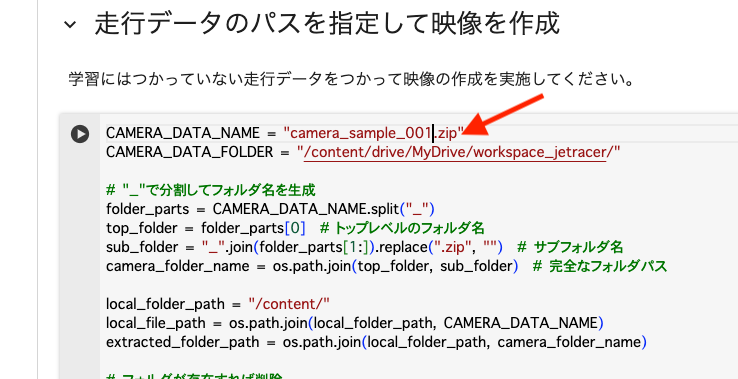Click the local_file_path assignment line

[355, 323]
